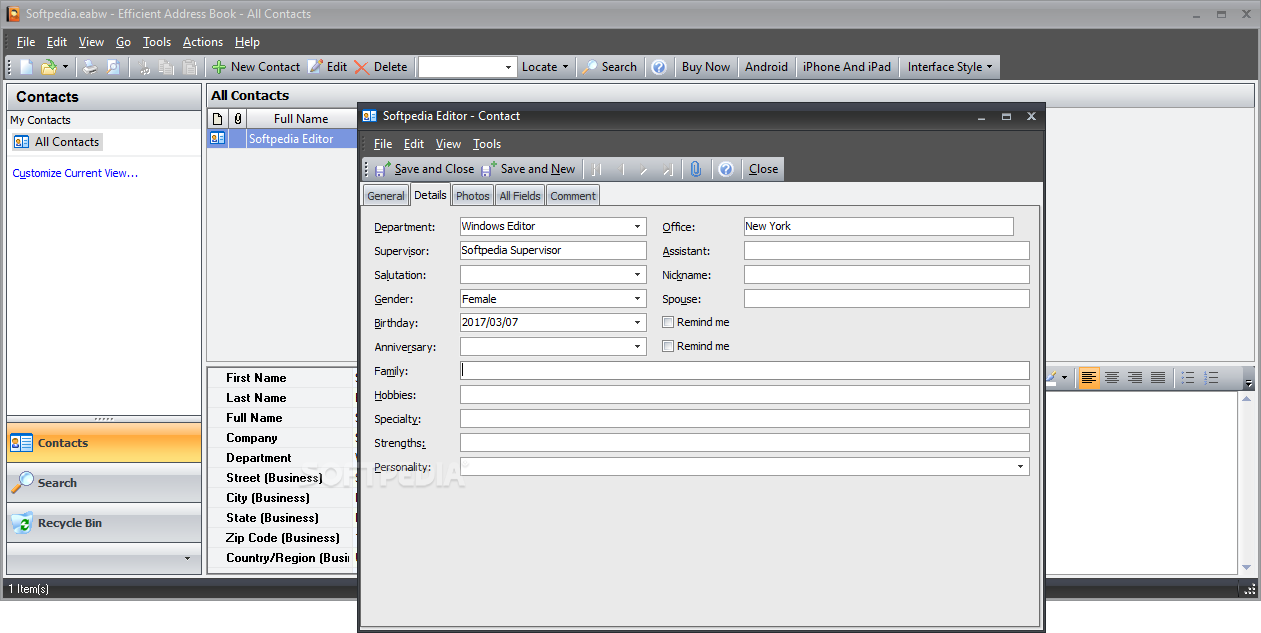Click the Save and New button
1261x633 pixels.
(x=528, y=169)
